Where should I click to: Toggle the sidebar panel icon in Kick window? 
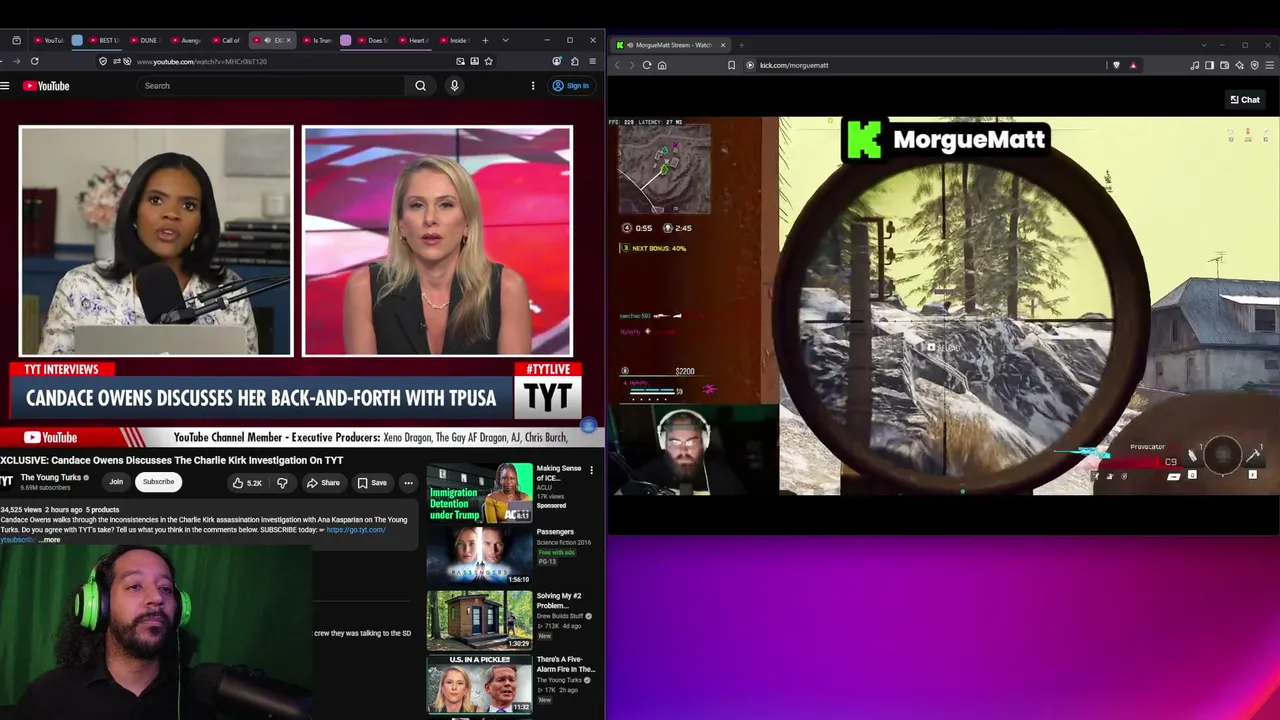[x=1209, y=65]
